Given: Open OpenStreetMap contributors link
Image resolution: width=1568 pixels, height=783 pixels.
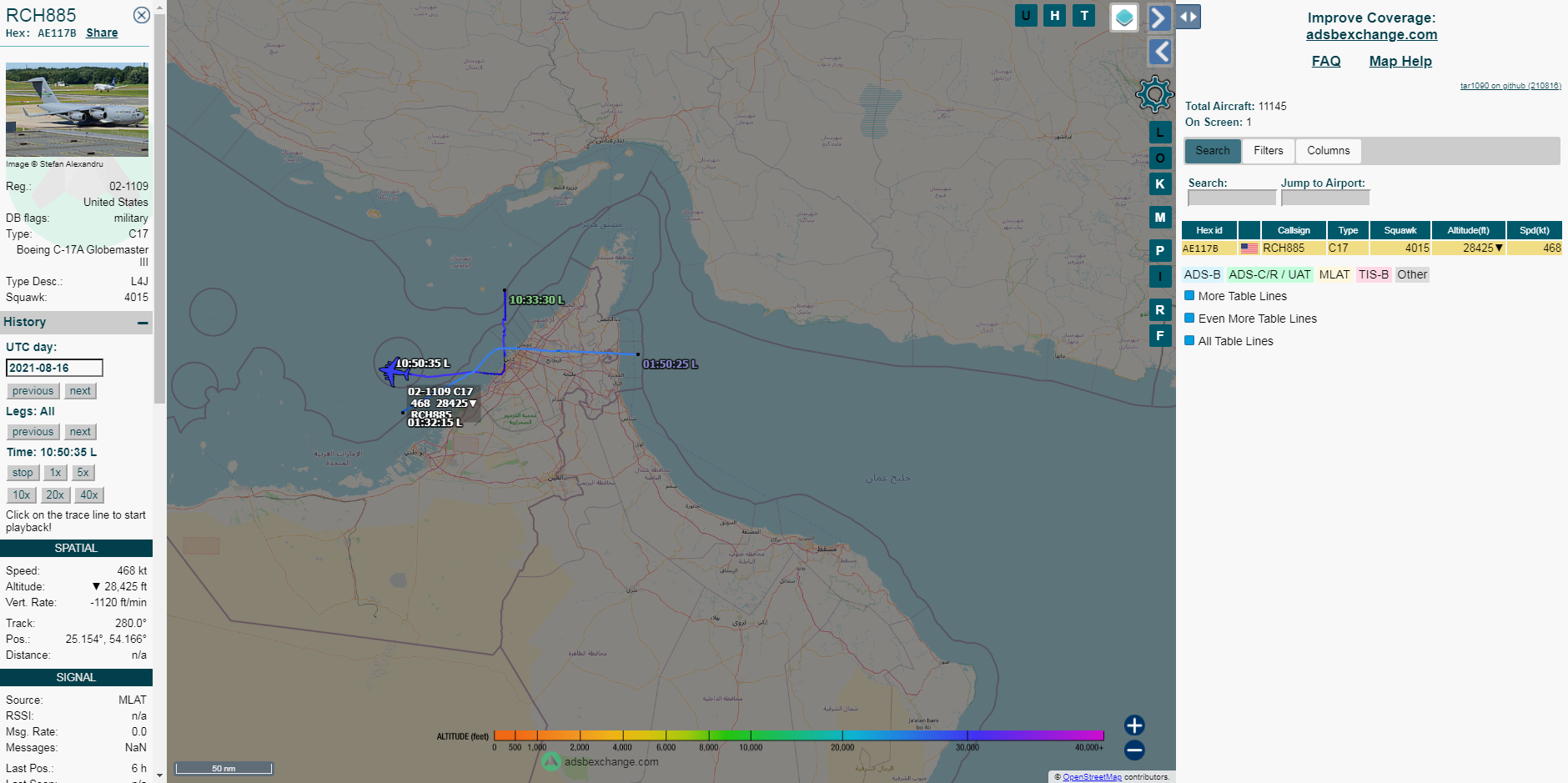Looking at the screenshot, I should [x=1092, y=777].
